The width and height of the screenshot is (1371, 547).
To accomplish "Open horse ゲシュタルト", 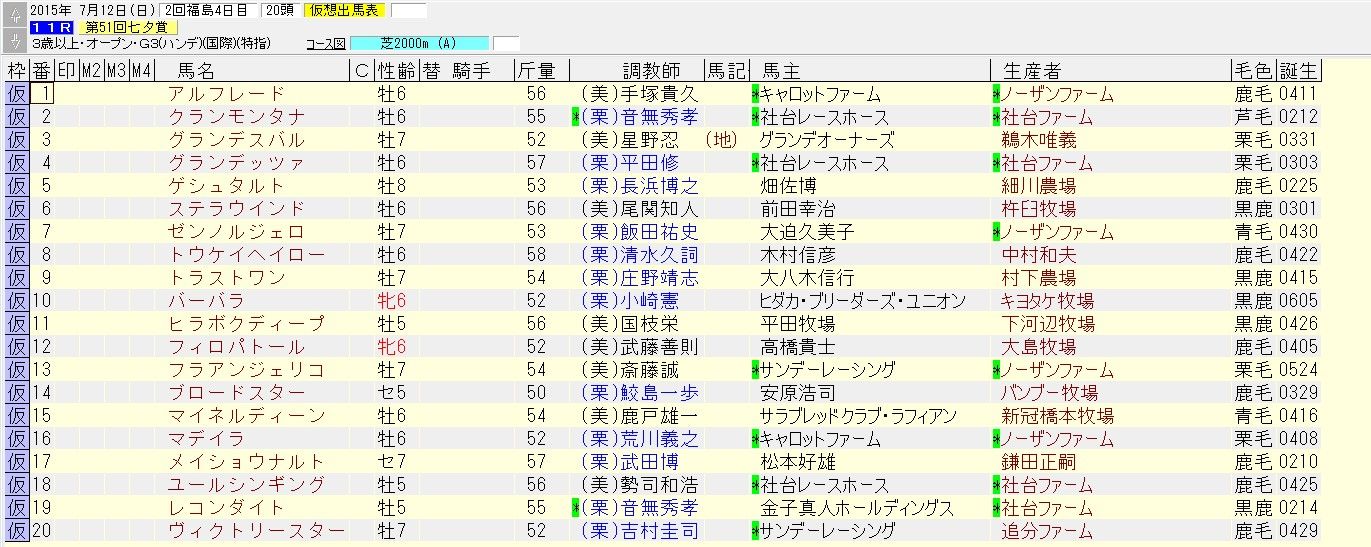I will [x=226, y=186].
